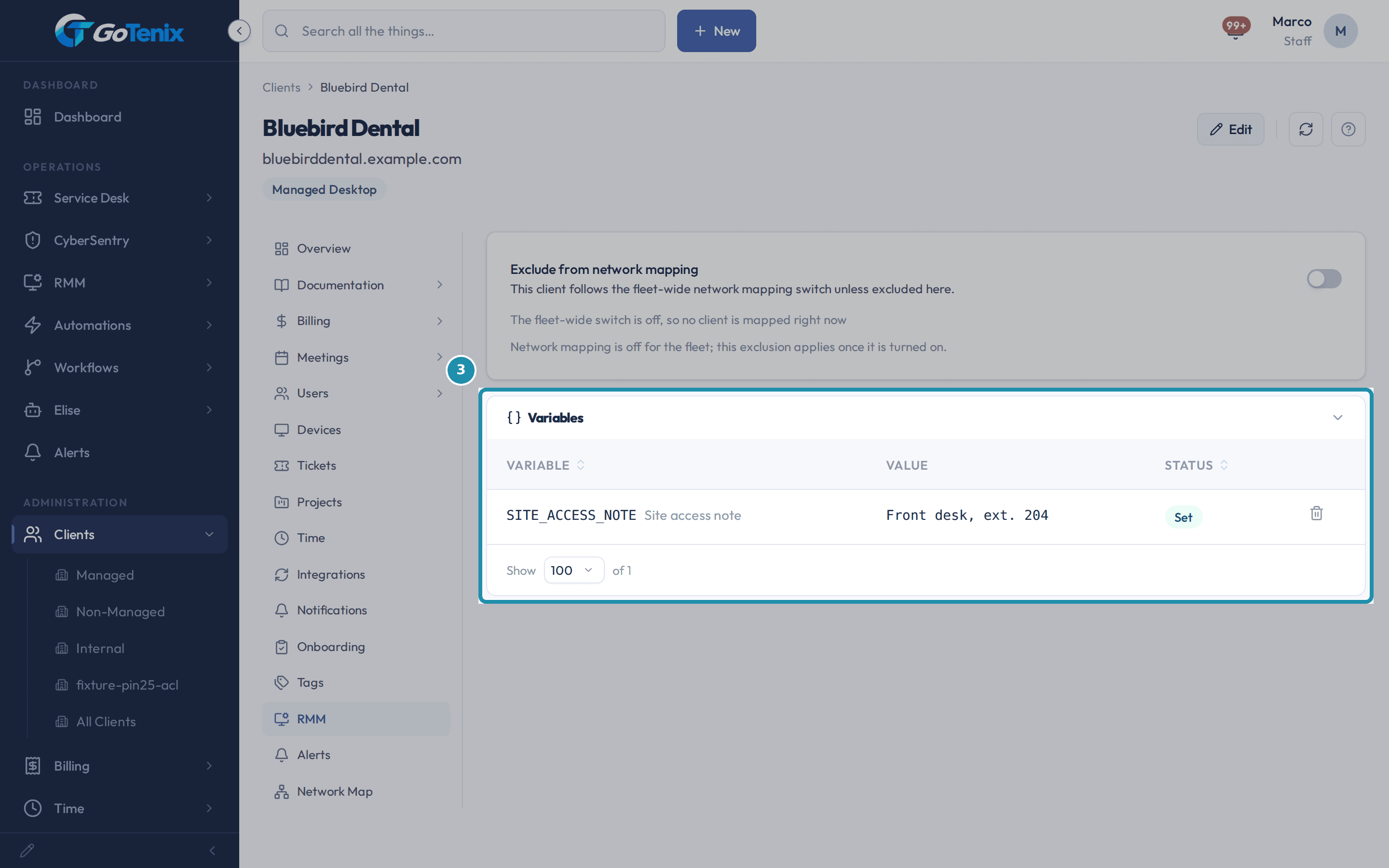Follow the Clients breadcrumb link
This screenshot has width=1389, height=868.
click(x=281, y=87)
